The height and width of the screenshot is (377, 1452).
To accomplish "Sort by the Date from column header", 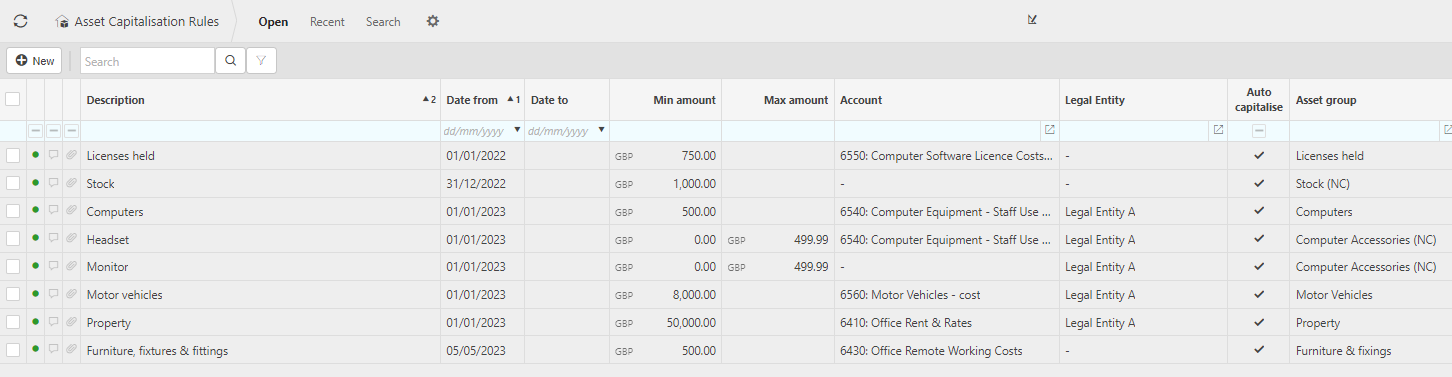I will click(483, 100).
